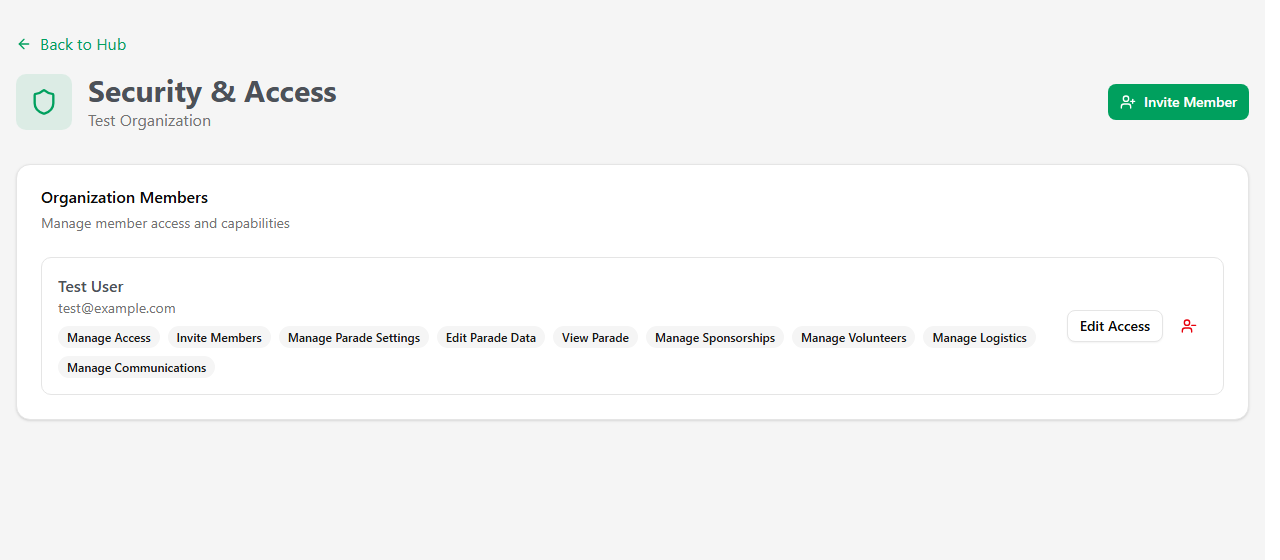Open the Invite Member dialog
Viewport: 1280px width, 560px height.
click(x=1178, y=102)
